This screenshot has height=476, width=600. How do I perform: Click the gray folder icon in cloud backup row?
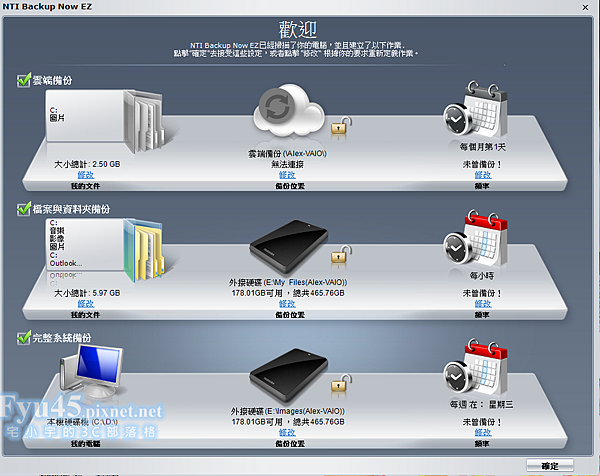(x=144, y=121)
